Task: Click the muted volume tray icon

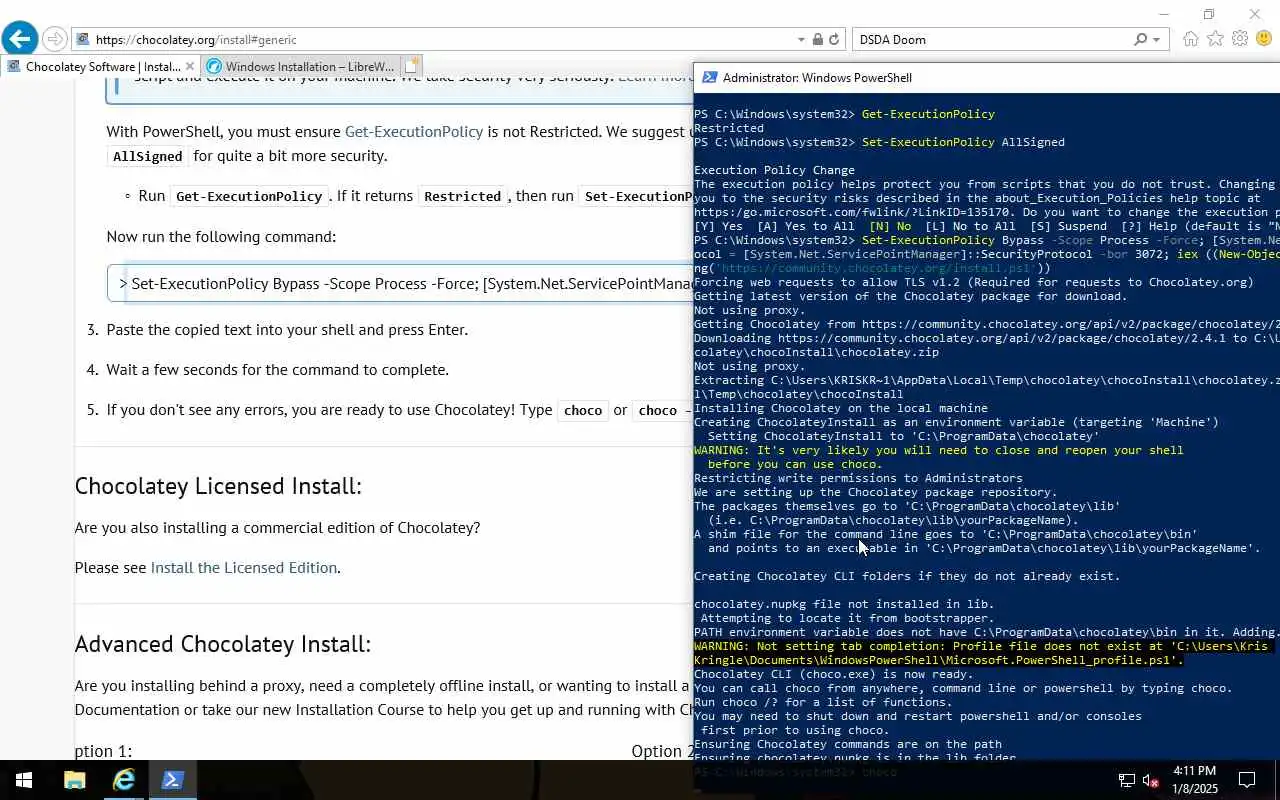Action: (x=1150, y=780)
